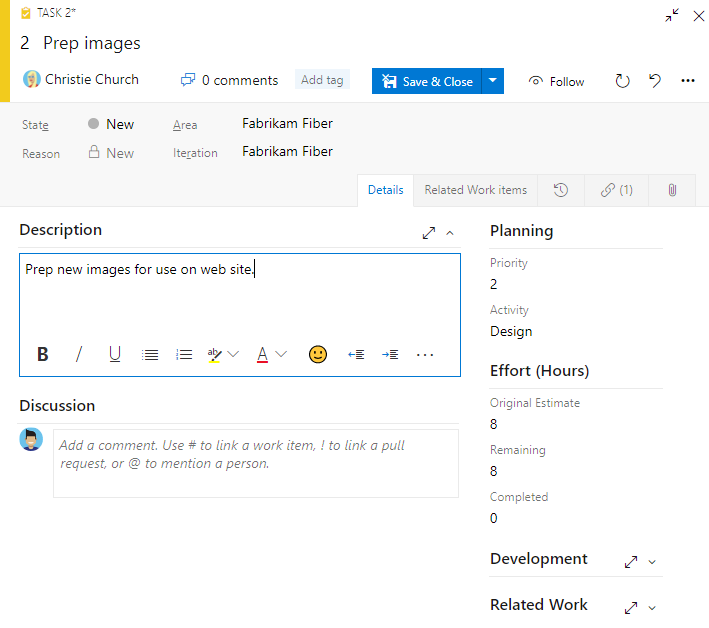Insert a numbered list in Description

[184, 354]
